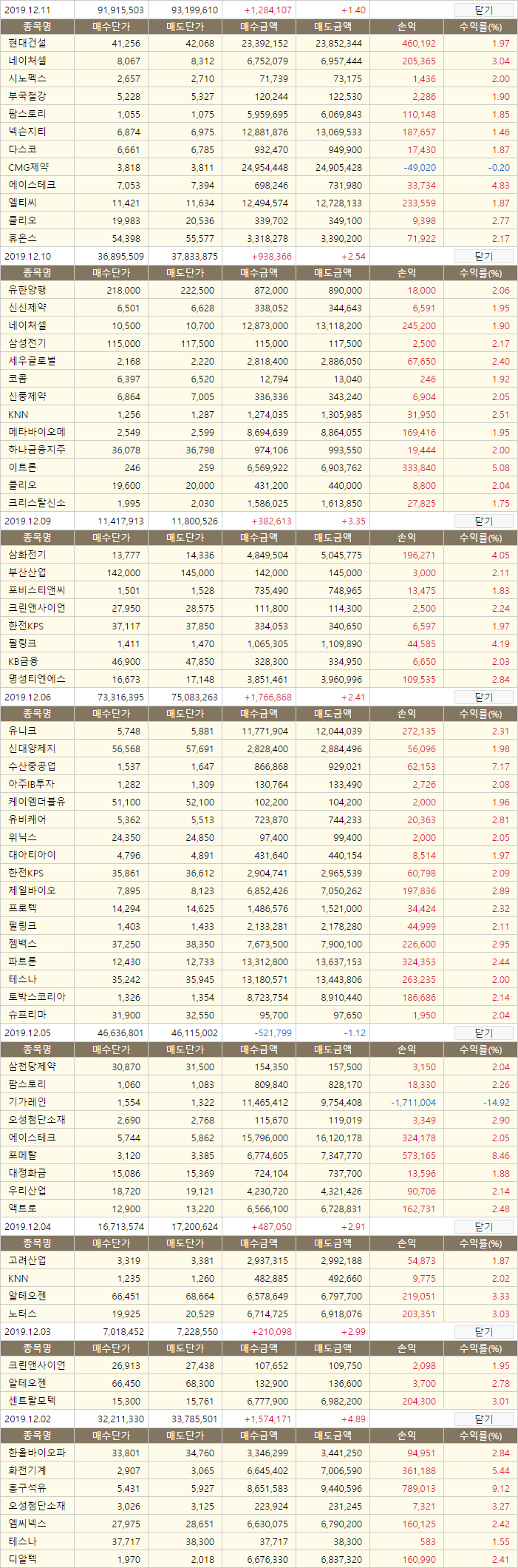Click the 휴온스 stock name
Image resolution: width=518 pixels, height=1568 pixels.
[22, 238]
